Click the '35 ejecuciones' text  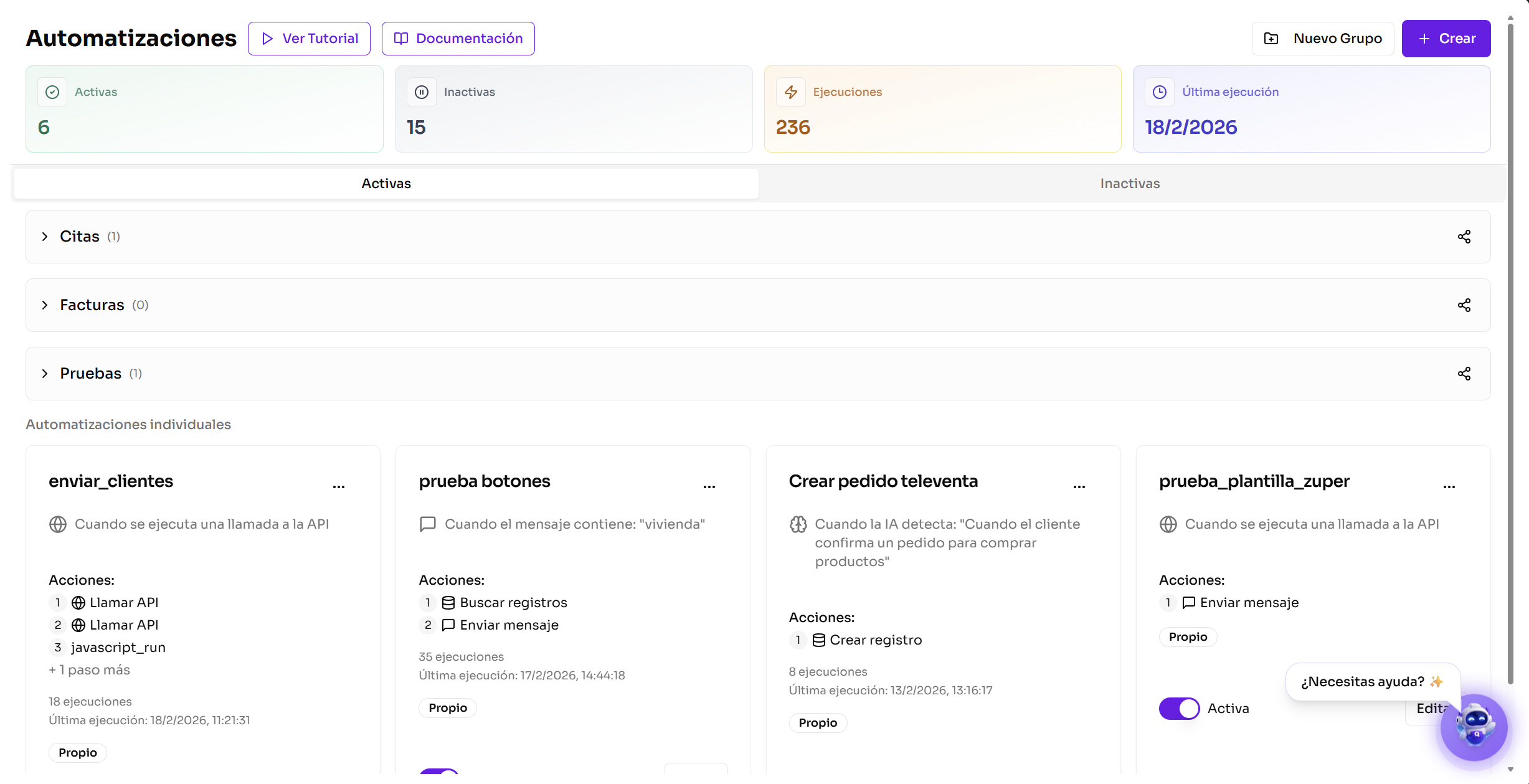point(462,657)
